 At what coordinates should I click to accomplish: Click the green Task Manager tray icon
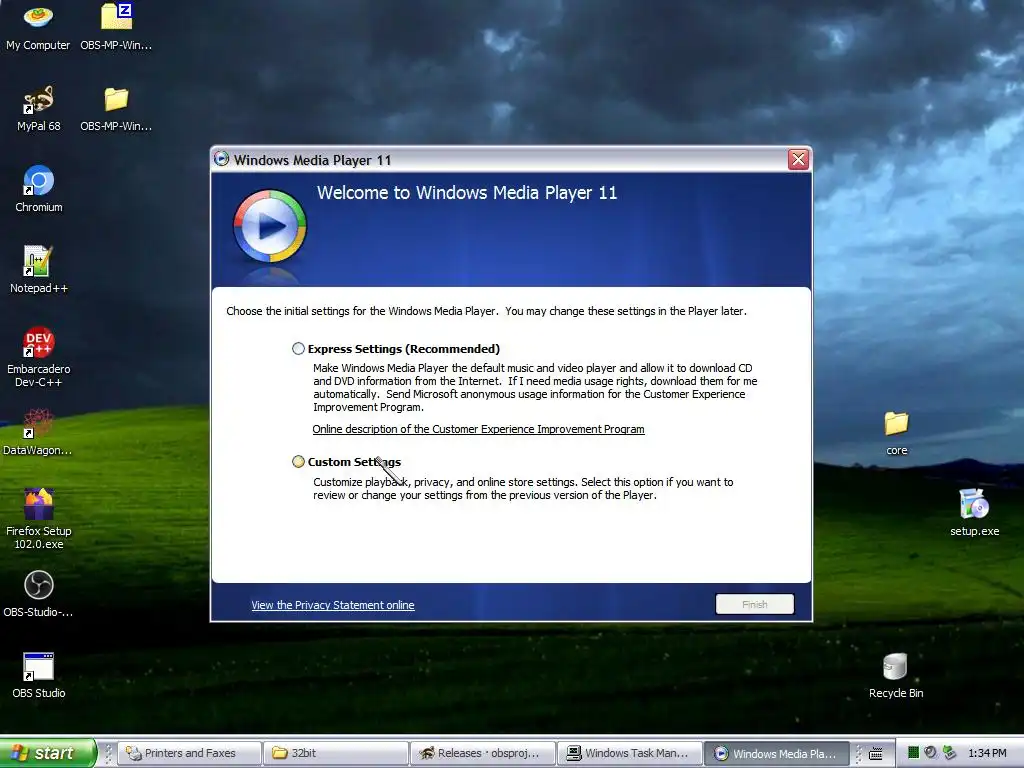pos(913,753)
